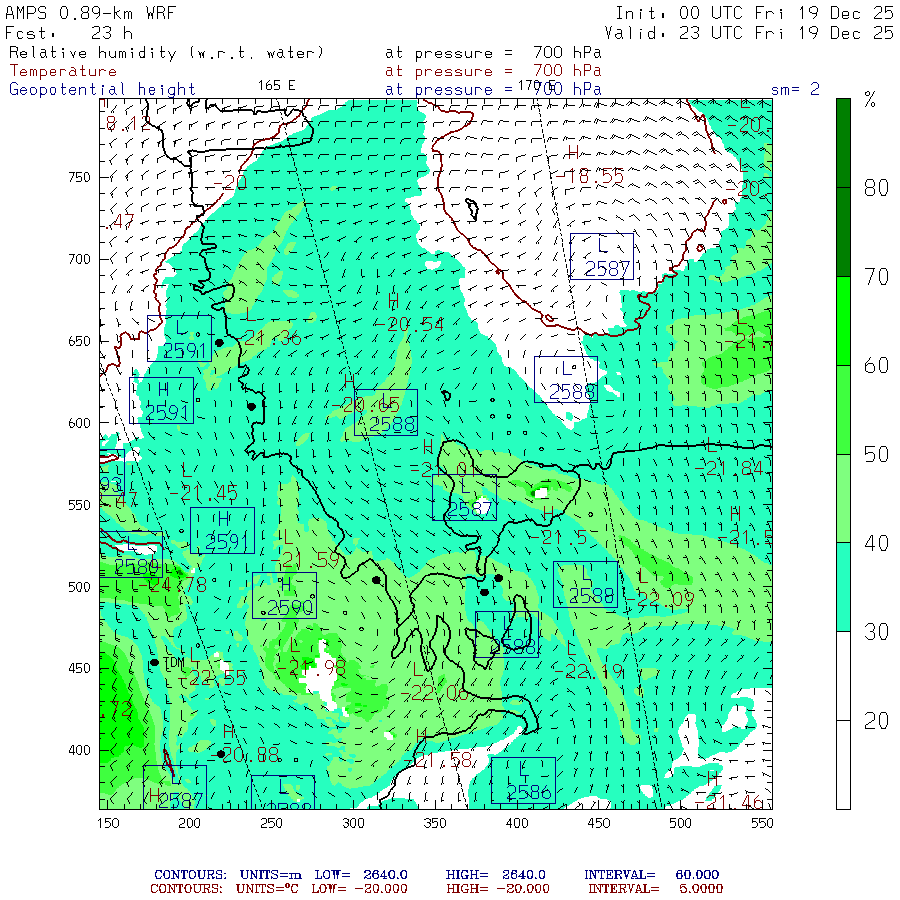Click the red 'INTERVAL= 5.0000' footer text
Screen dimensions: 900x900
pyautogui.click(x=655, y=889)
